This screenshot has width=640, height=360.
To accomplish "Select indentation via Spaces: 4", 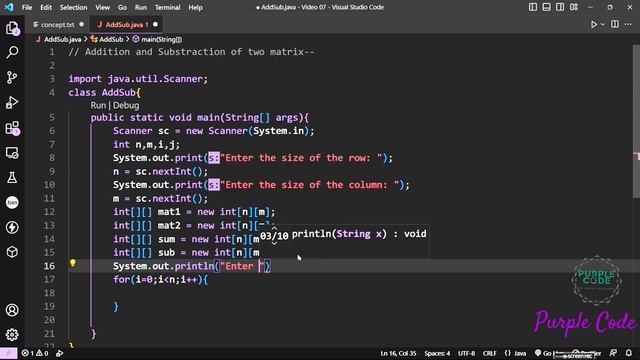I will [437, 353].
